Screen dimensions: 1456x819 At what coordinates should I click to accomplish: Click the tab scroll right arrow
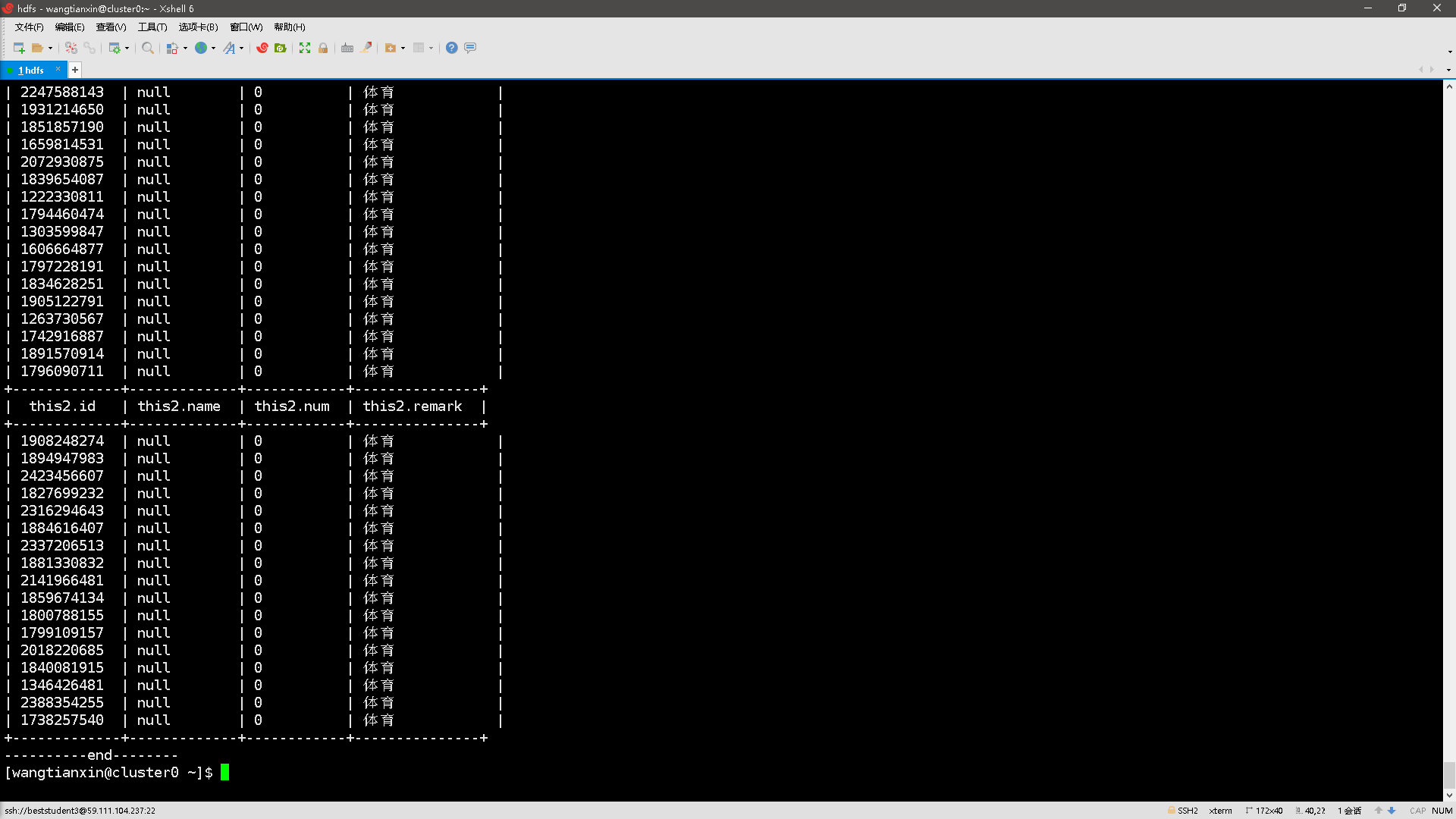pyautogui.click(x=1432, y=70)
